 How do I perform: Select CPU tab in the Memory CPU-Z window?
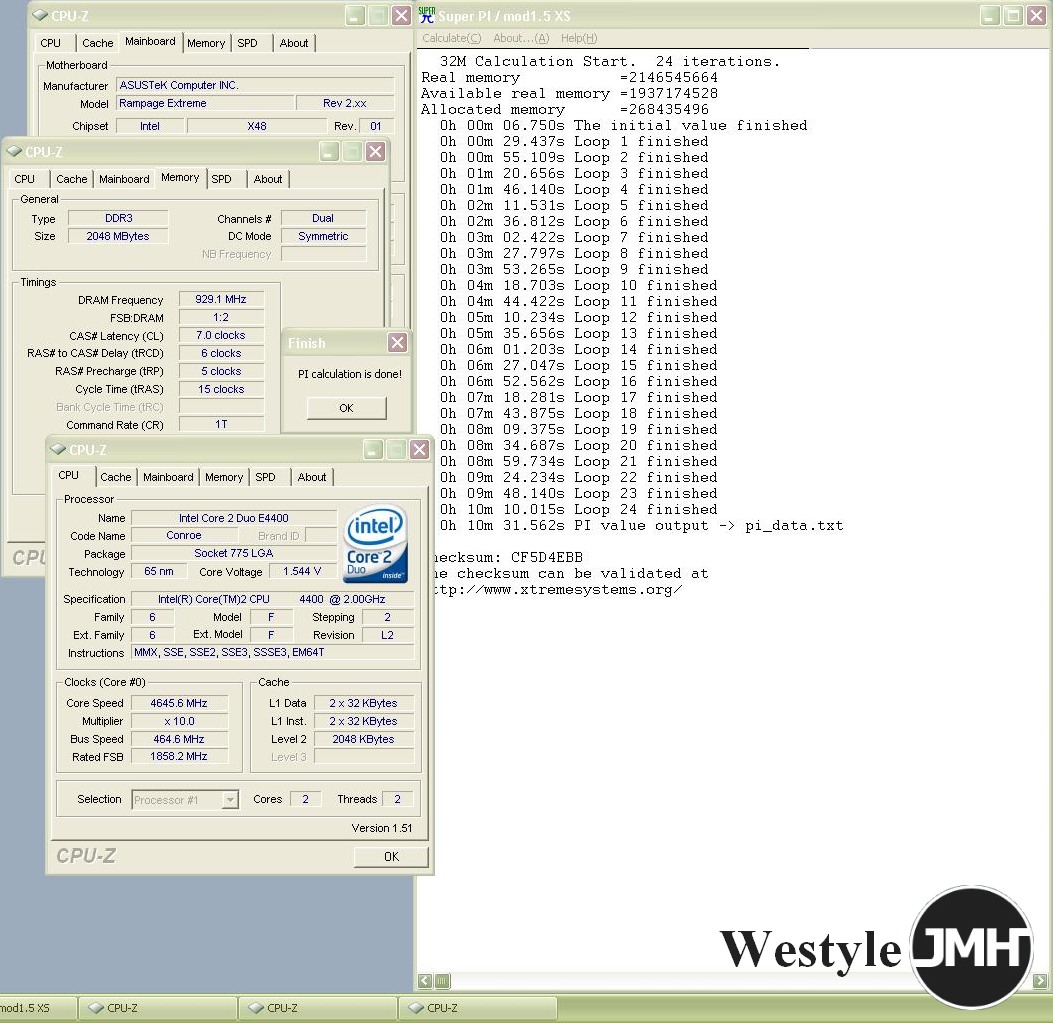(24, 179)
